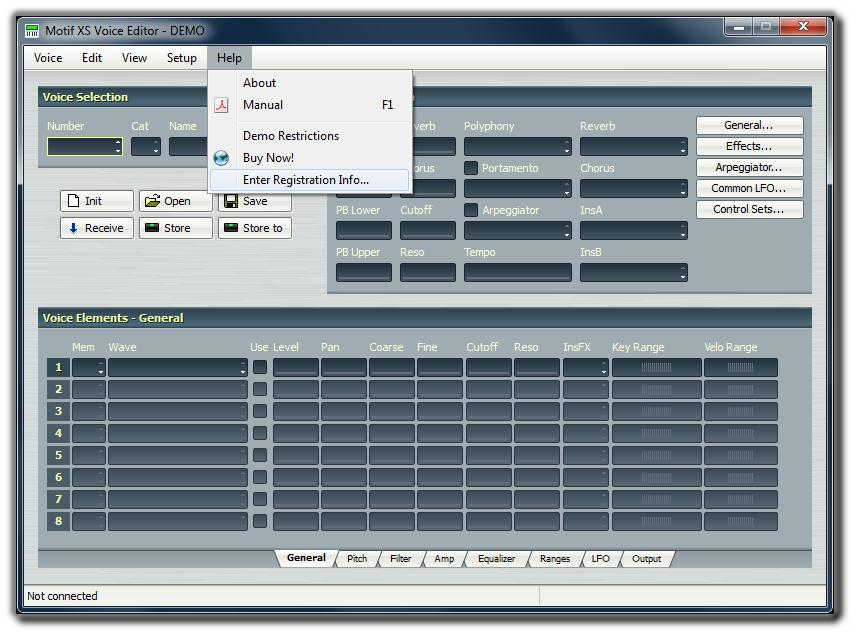Click the Tempo input field
The height and width of the screenshot is (640, 860).
coord(518,273)
